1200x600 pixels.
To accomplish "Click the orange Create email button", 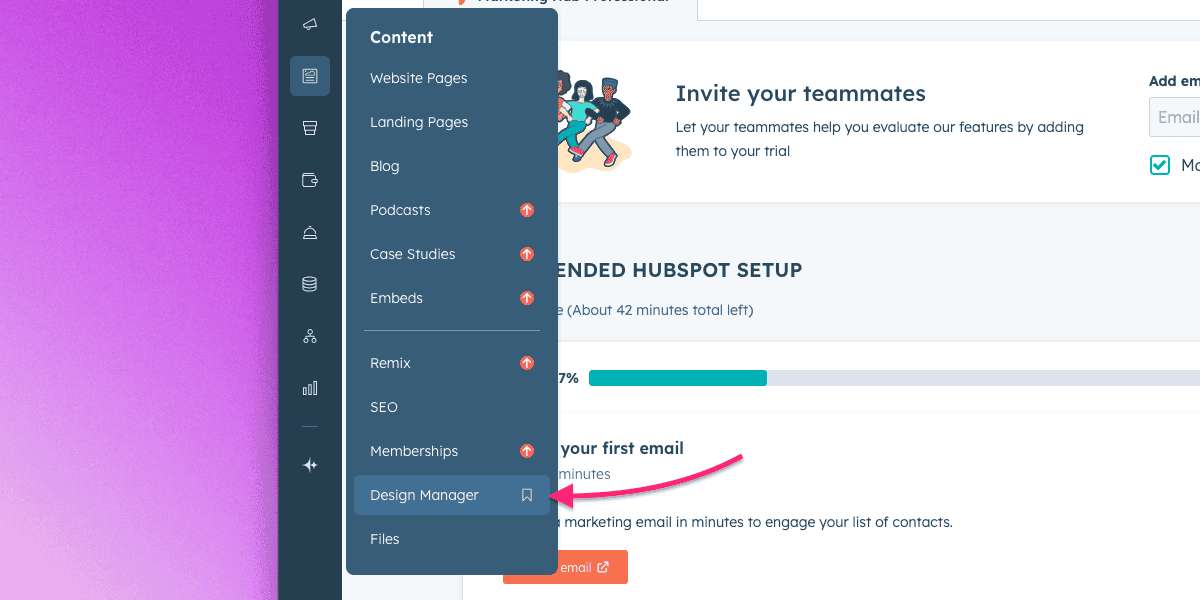I will click(x=566, y=567).
